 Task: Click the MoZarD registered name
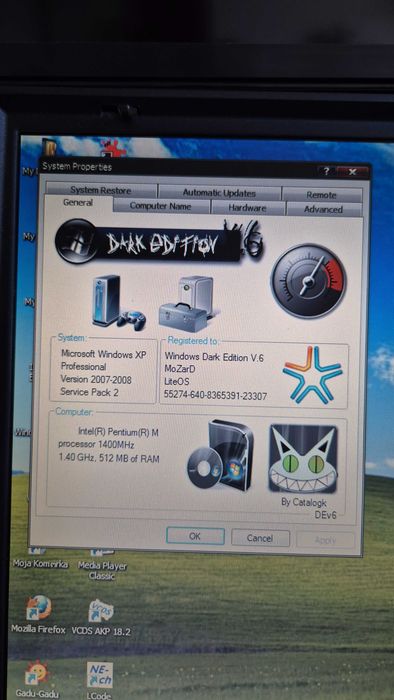pyautogui.click(x=180, y=369)
